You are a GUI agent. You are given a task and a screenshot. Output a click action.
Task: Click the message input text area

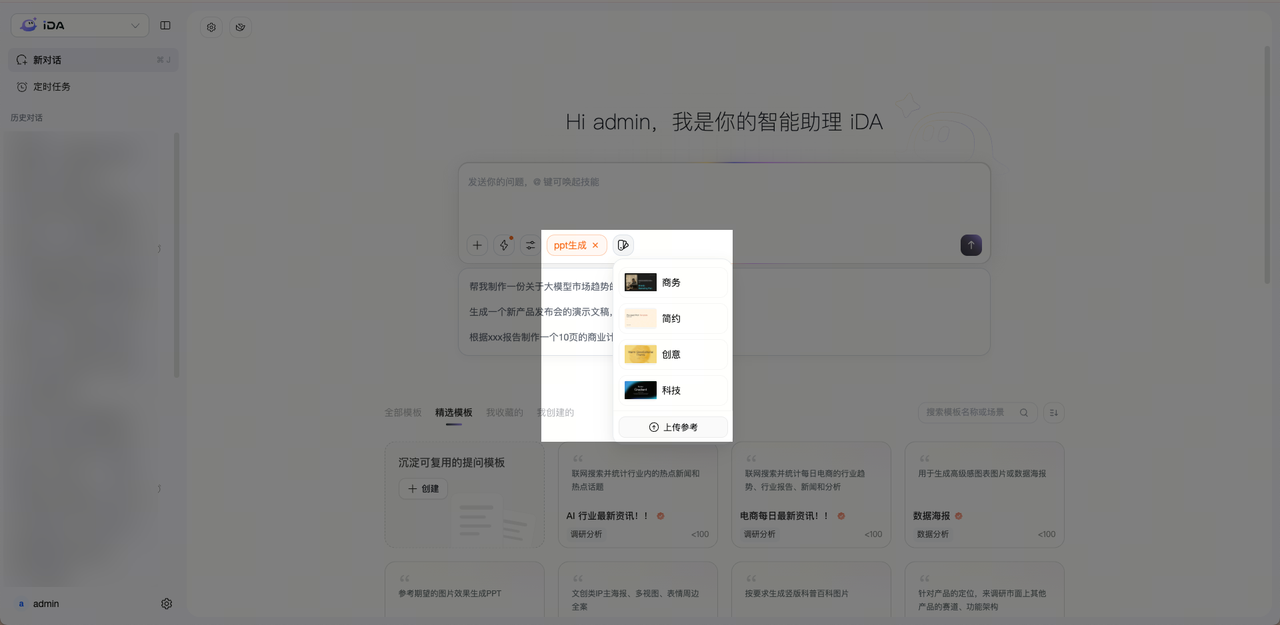coord(724,198)
